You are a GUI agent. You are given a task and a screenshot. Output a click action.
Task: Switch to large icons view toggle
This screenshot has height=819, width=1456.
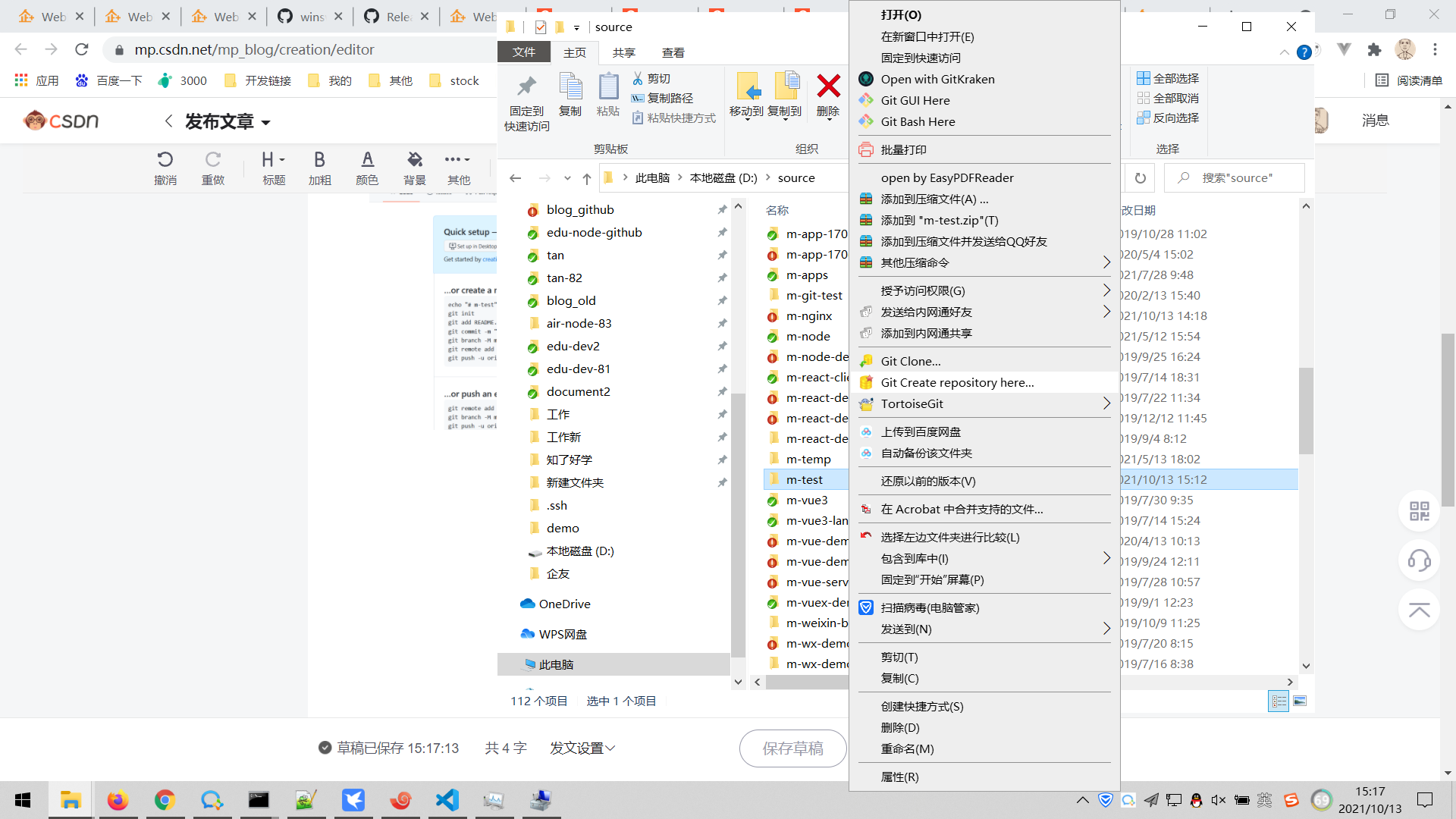tap(1300, 701)
